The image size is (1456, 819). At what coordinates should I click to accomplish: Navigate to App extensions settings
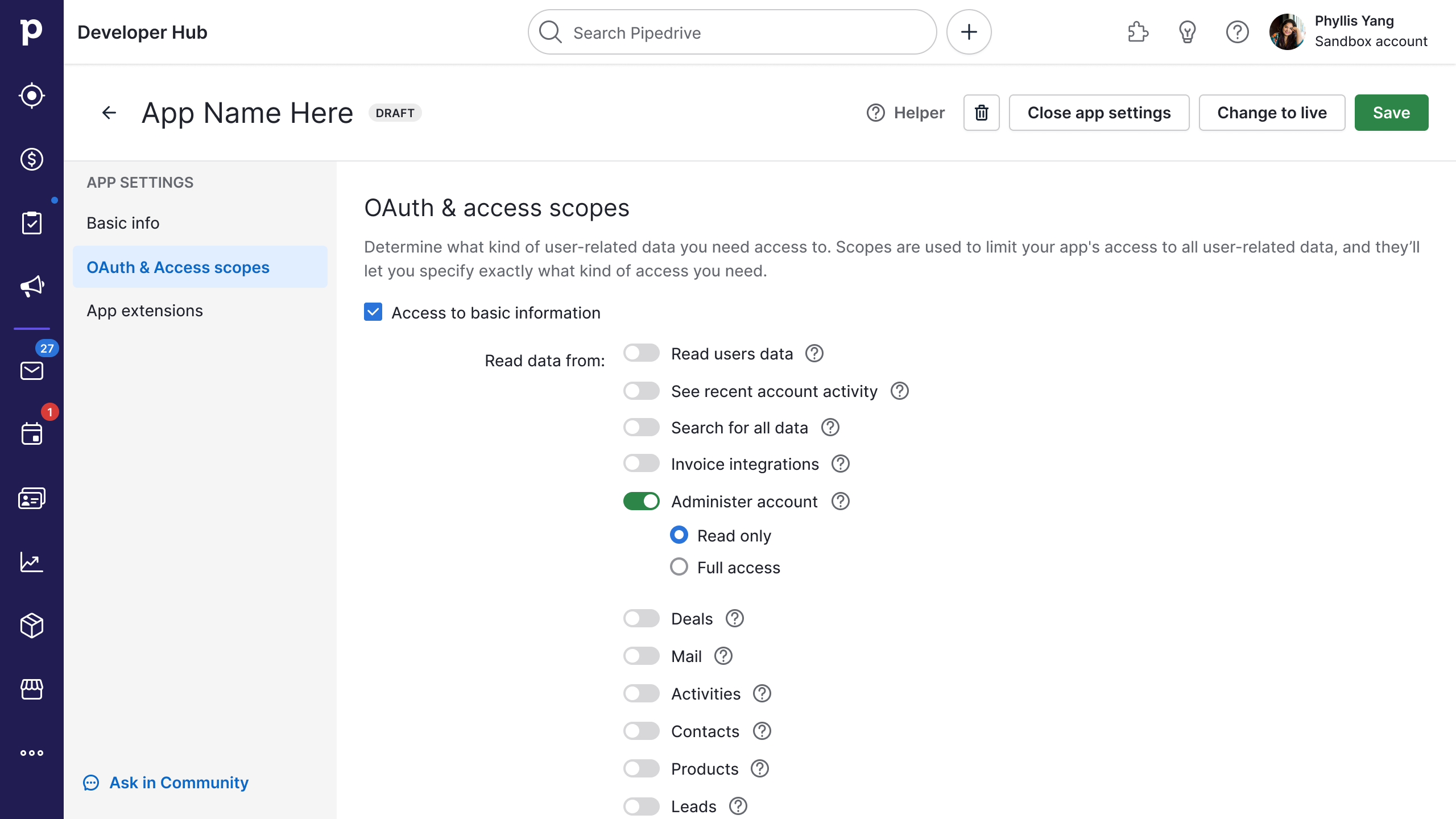click(144, 310)
